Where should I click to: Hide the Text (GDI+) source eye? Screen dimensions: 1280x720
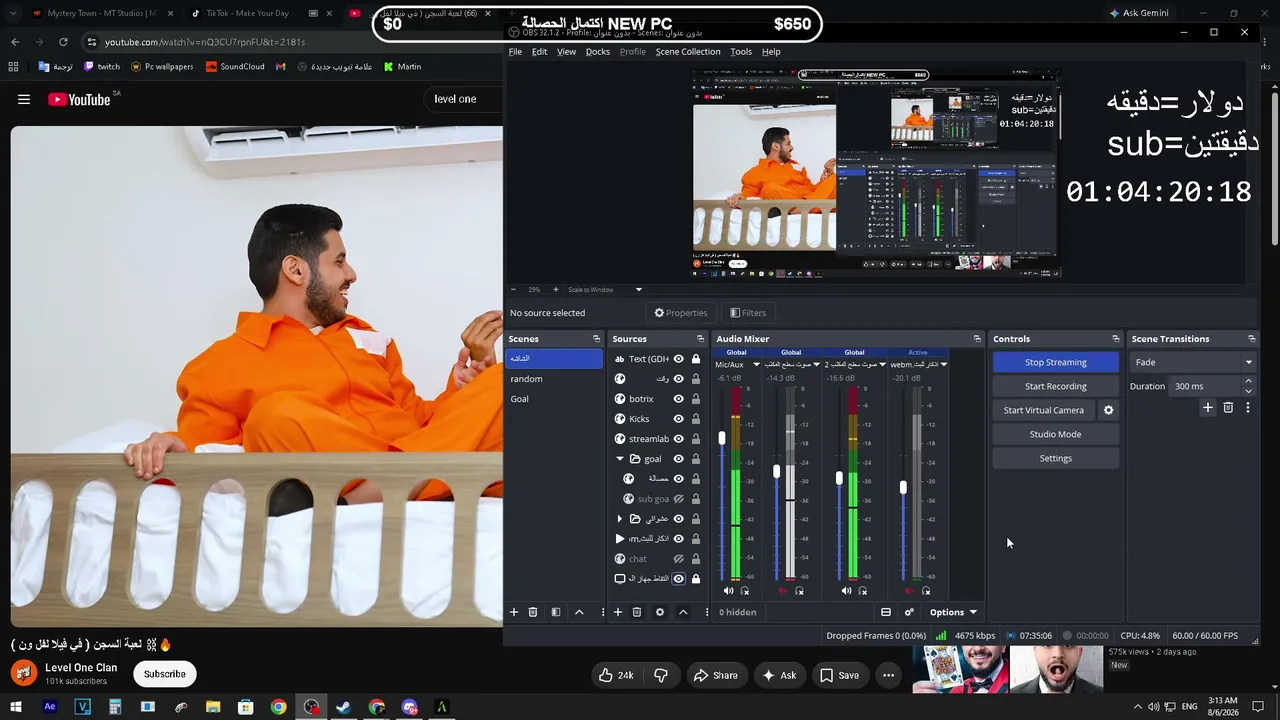coord(679,359)
